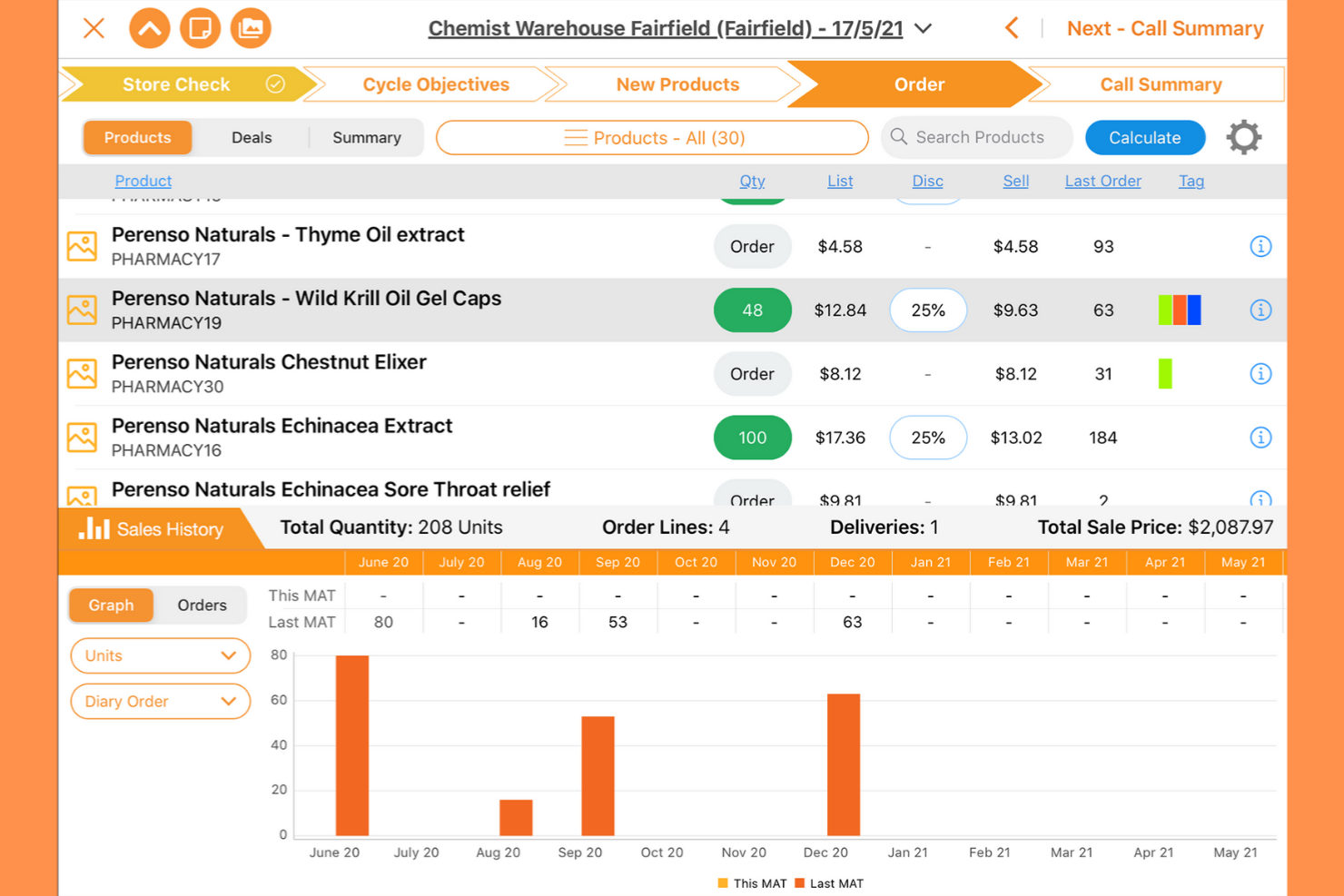Switch to the Call Summary stage

(1160, 84)
